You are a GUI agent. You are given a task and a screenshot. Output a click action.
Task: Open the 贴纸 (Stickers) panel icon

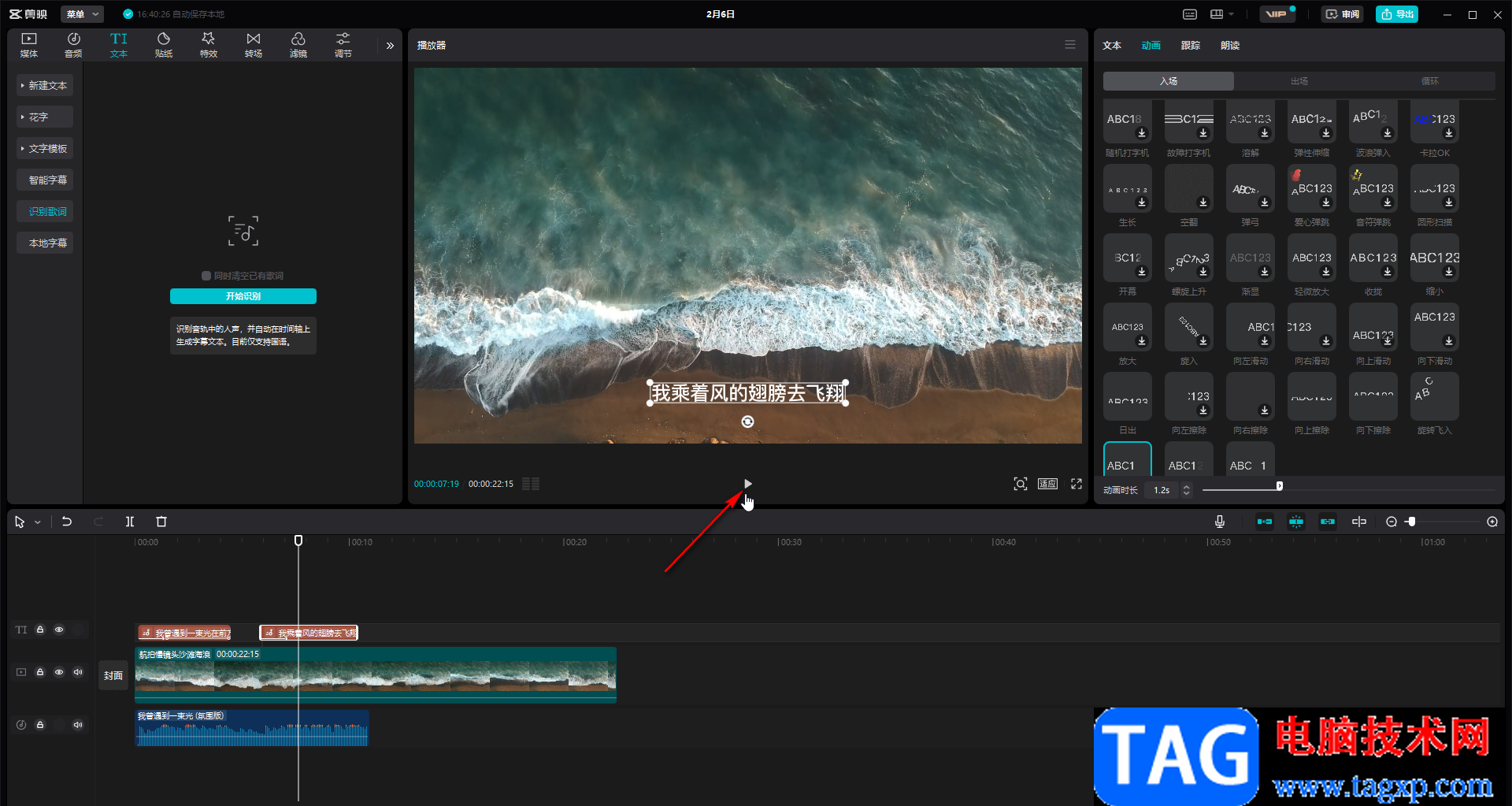click(164, 45)
